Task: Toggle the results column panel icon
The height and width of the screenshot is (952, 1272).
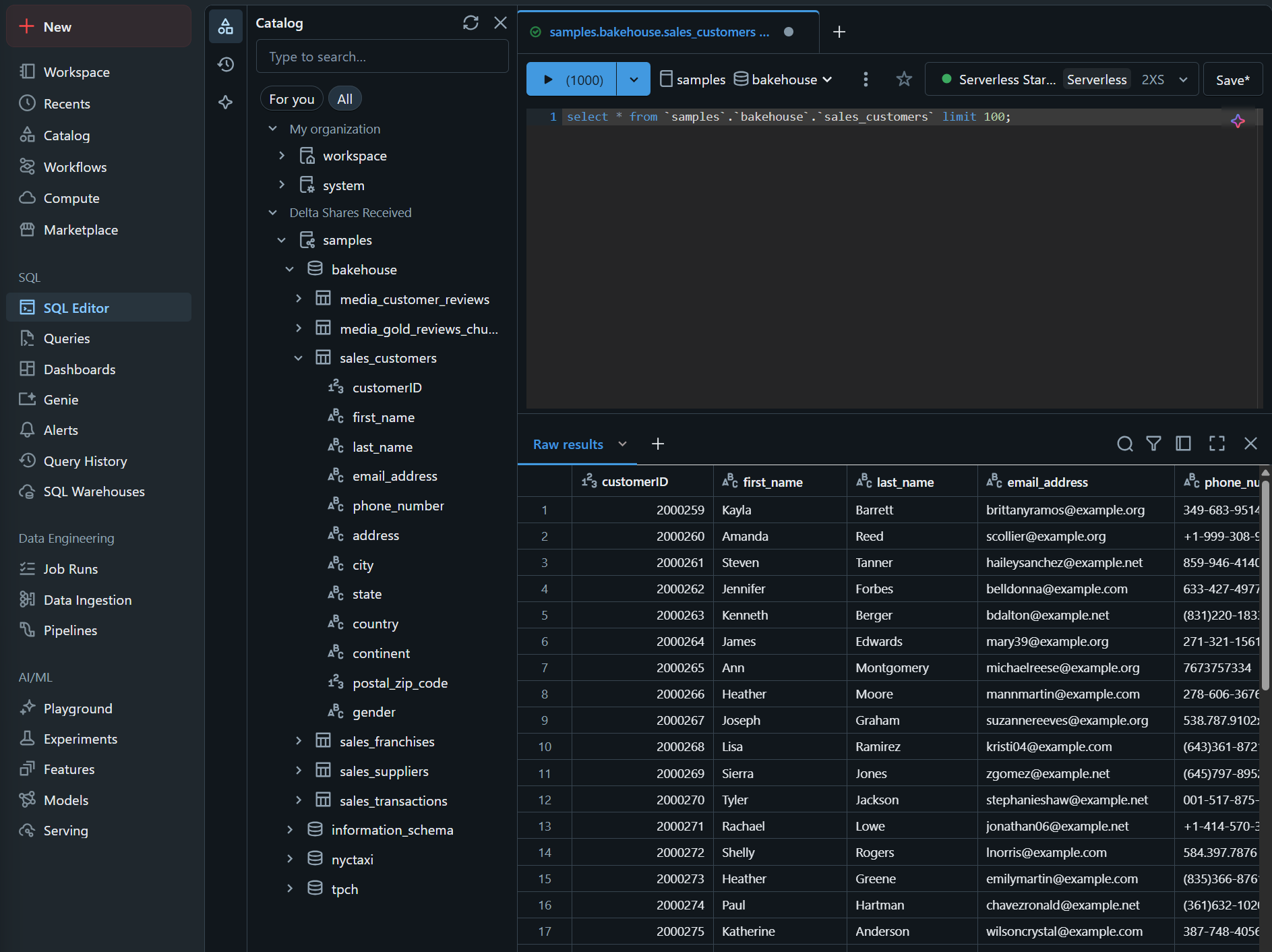Action: tap(1183, 444)
